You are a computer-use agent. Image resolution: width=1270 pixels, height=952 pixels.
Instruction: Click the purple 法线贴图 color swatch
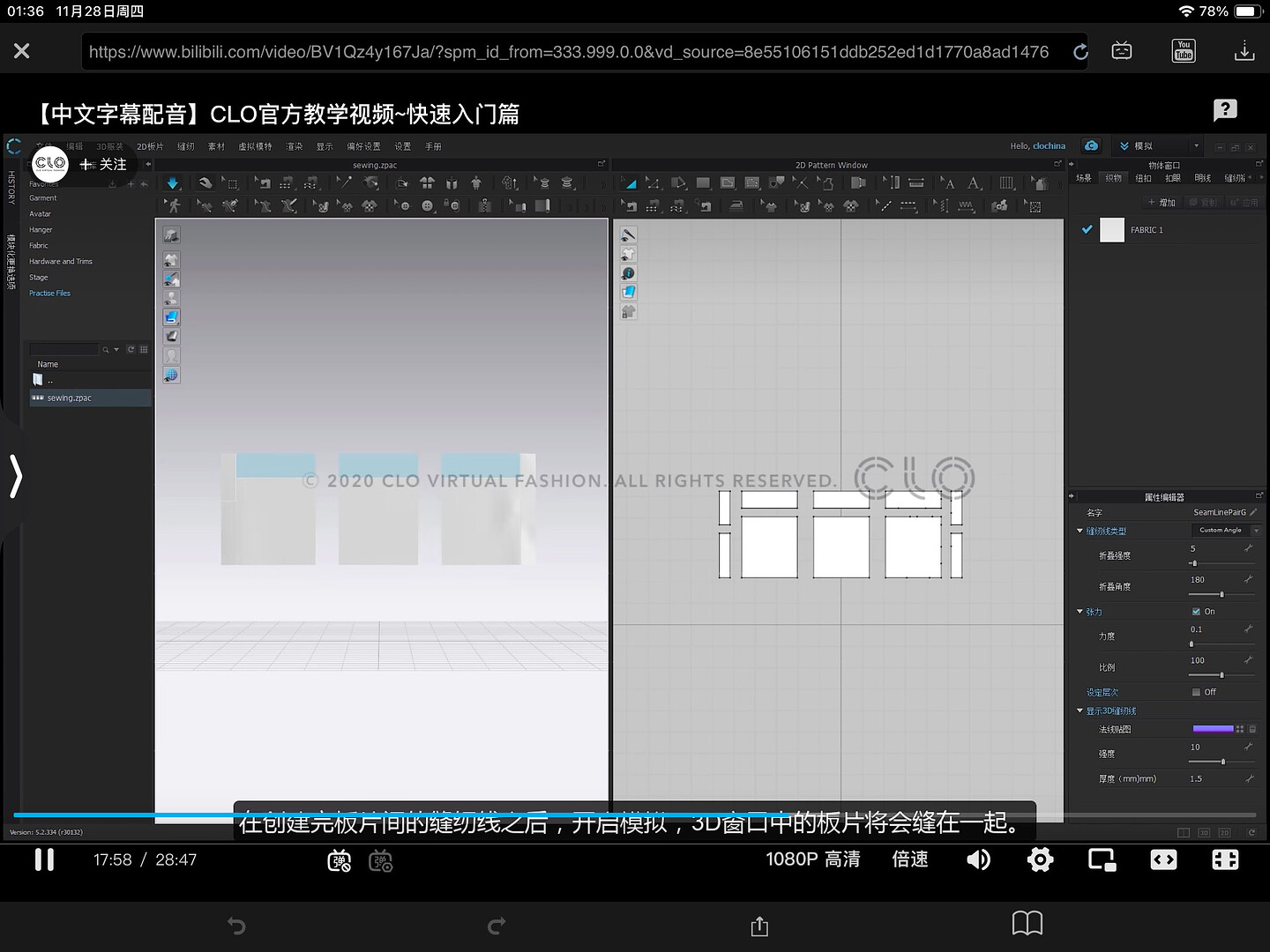click(1213, 729)
